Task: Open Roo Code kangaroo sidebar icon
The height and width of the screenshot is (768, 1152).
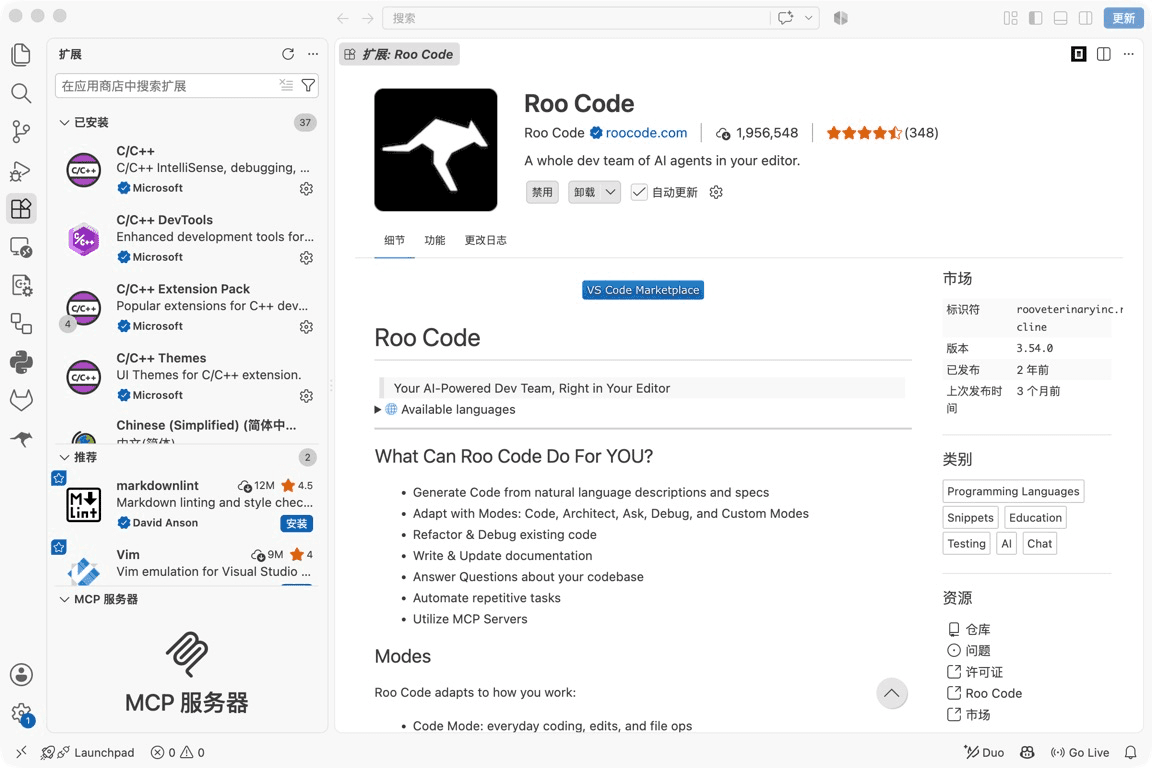Action: click(x=21, y=439)
